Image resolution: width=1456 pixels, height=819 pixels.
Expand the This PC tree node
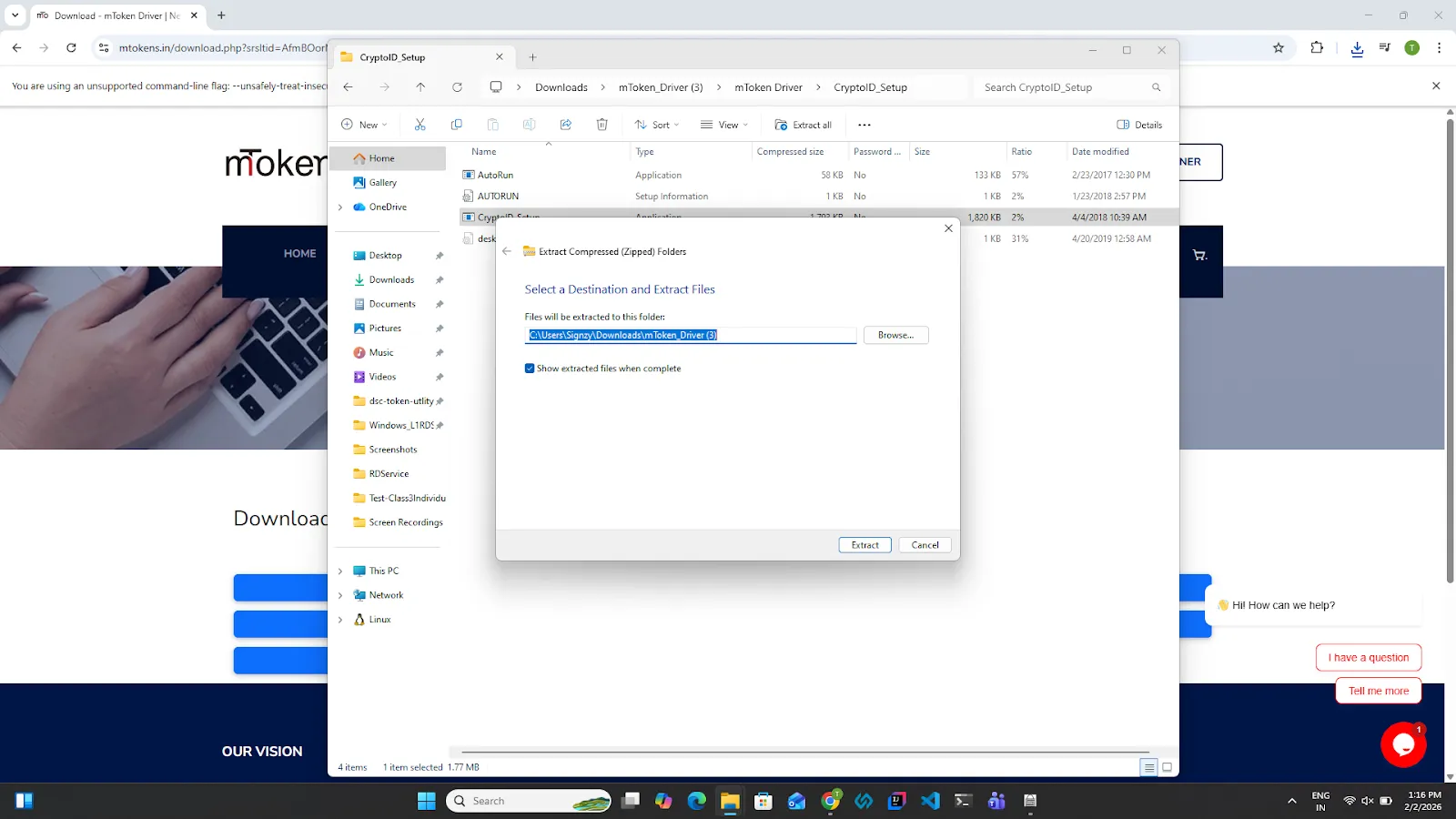click(x=340, y=571)
